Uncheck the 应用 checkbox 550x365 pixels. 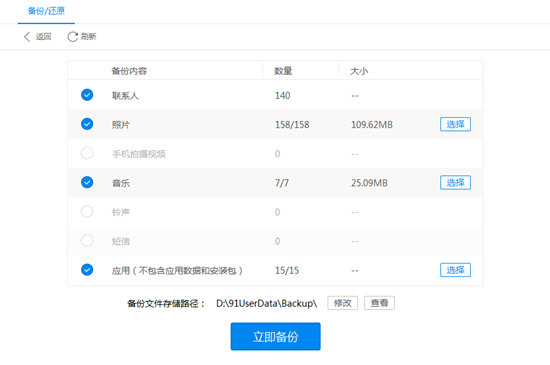pyautogui.click(x=87, y=270)
